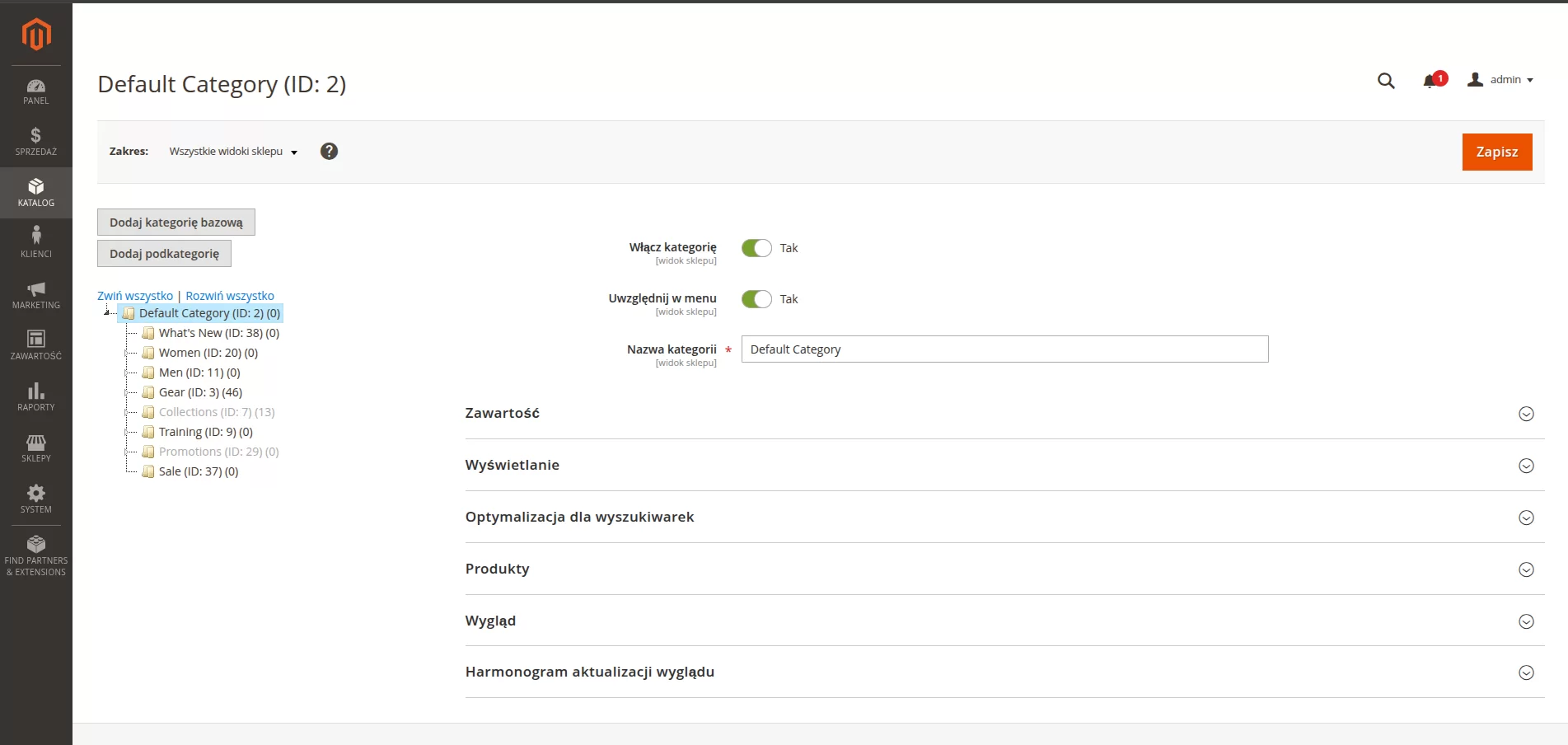The image size is (1568, 745).
Task: Click the search magnifier icon
Action: [x=1386, y=81]
